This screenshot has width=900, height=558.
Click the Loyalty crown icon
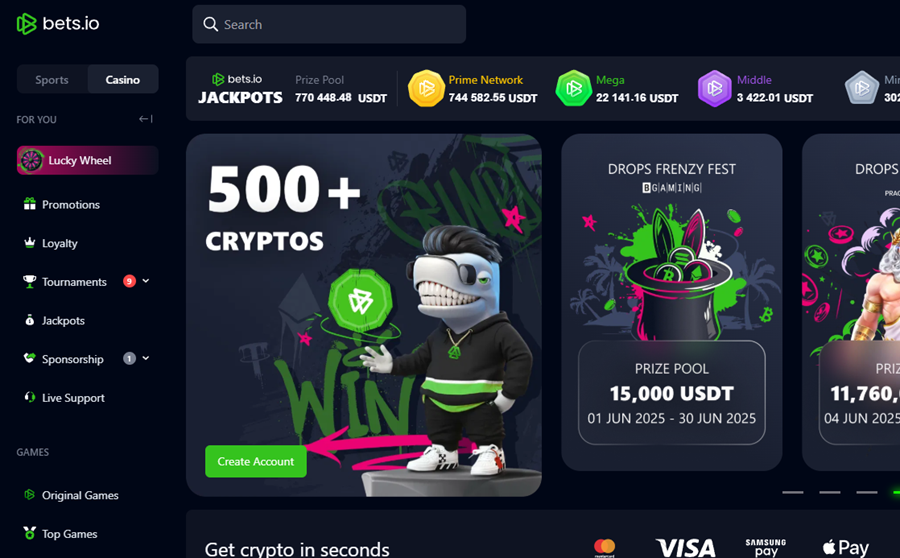pyautogui.click(x=29, y=242)
